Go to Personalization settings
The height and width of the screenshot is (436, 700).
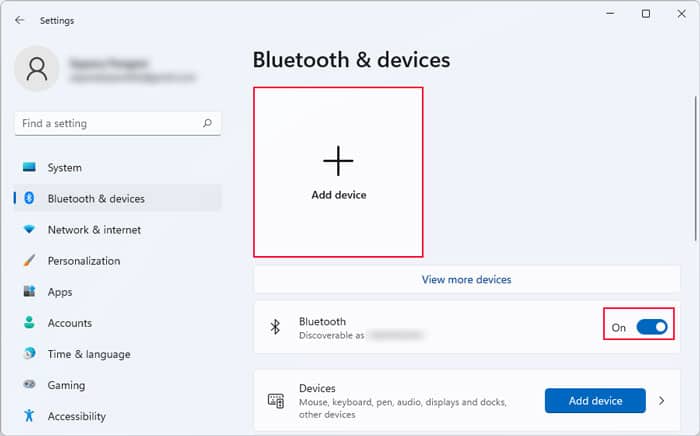tap(118, 261)
